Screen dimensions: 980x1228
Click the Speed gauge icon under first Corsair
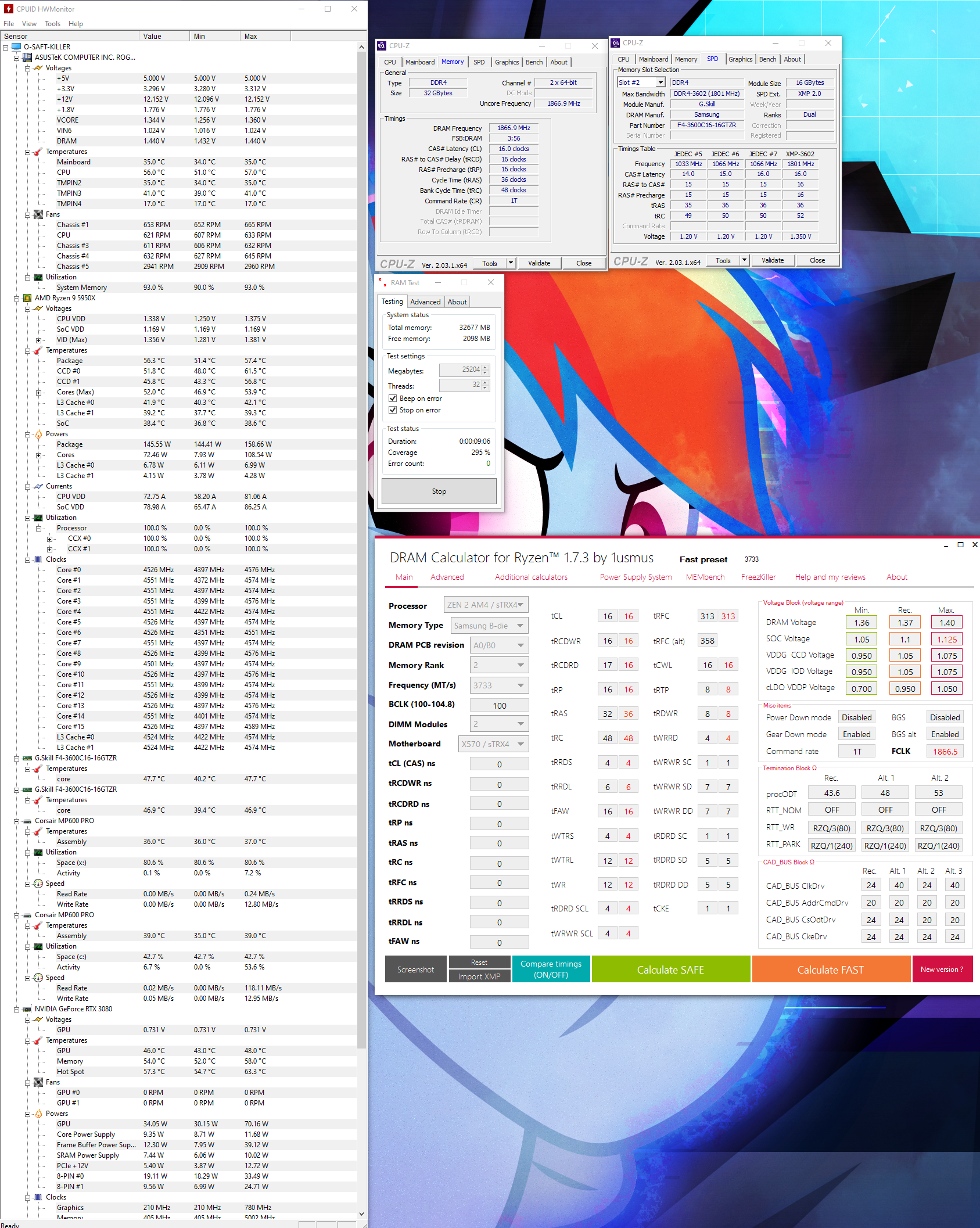(38, 884)
